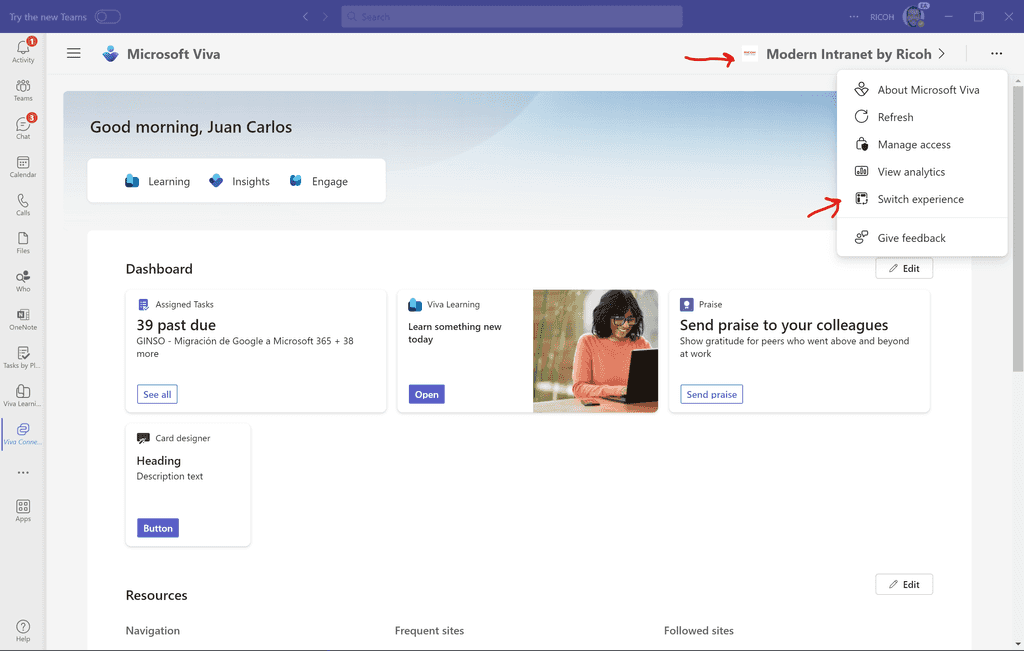
Task: Open the Assigned Tasks card title
Action: pyautogui.click(x=184, y=304)
